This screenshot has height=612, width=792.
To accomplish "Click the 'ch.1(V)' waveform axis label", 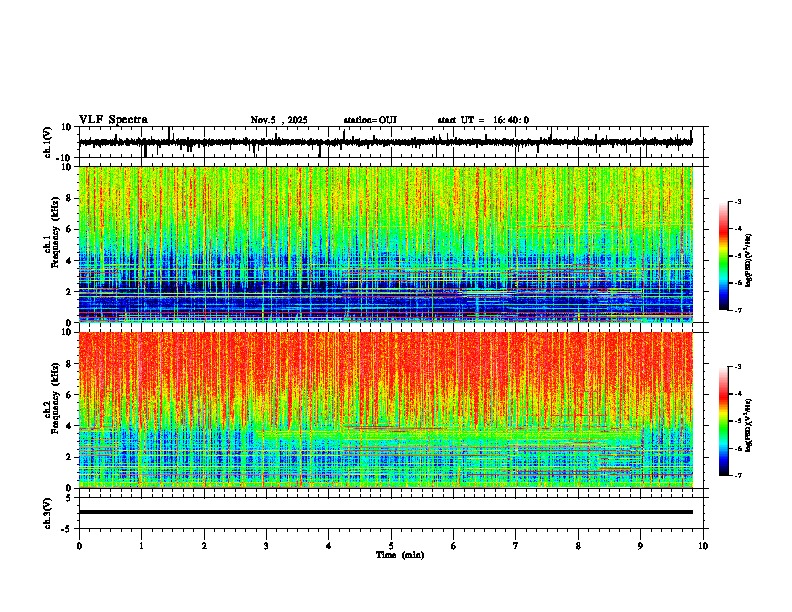I will [x=48, y=142].
